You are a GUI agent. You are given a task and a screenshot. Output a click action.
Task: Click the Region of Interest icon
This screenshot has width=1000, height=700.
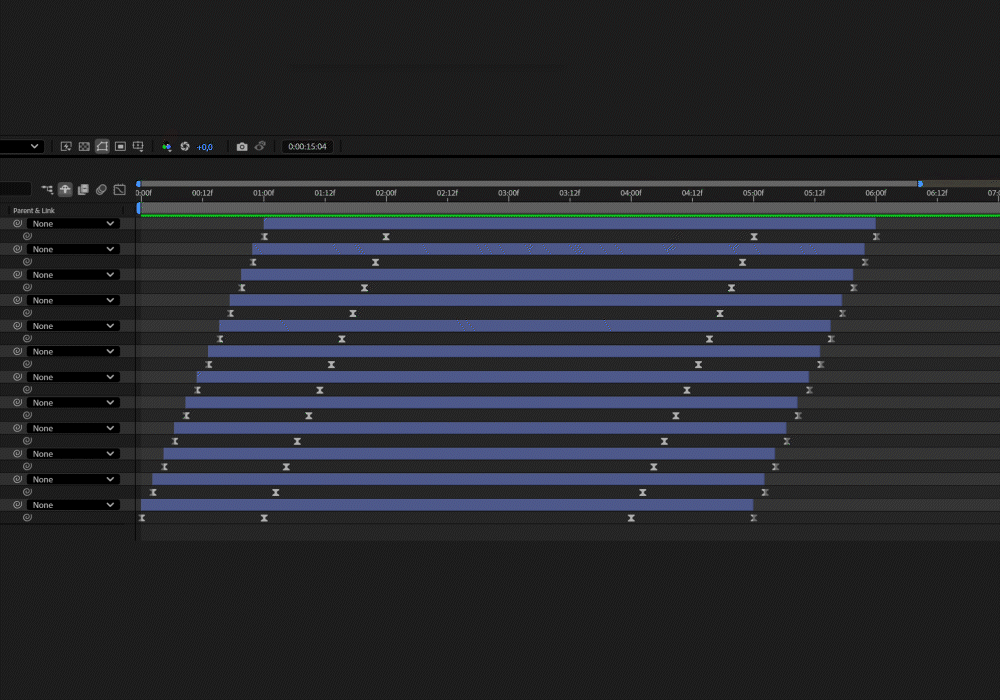point(120,146)
